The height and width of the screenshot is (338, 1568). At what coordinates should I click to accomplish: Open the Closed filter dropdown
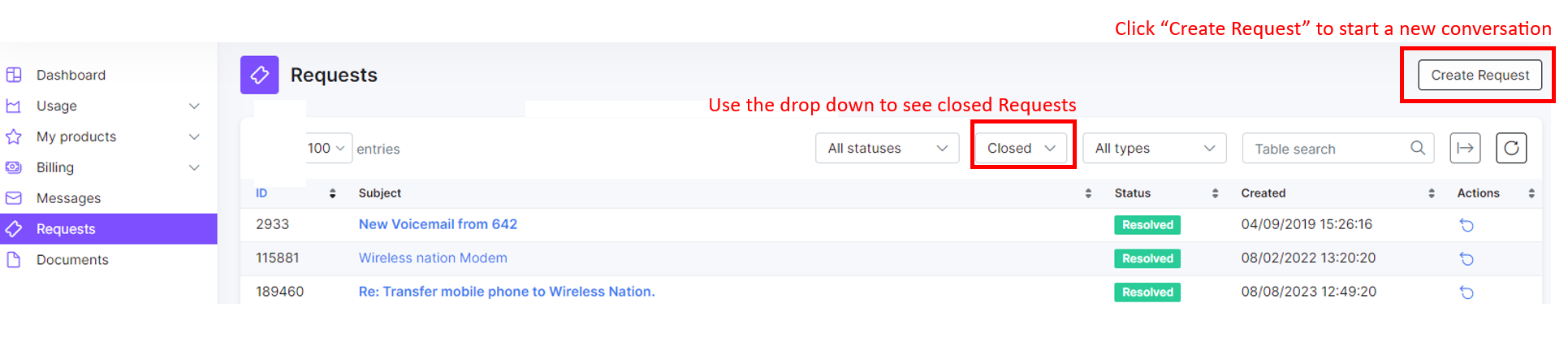pos(1022,148)
